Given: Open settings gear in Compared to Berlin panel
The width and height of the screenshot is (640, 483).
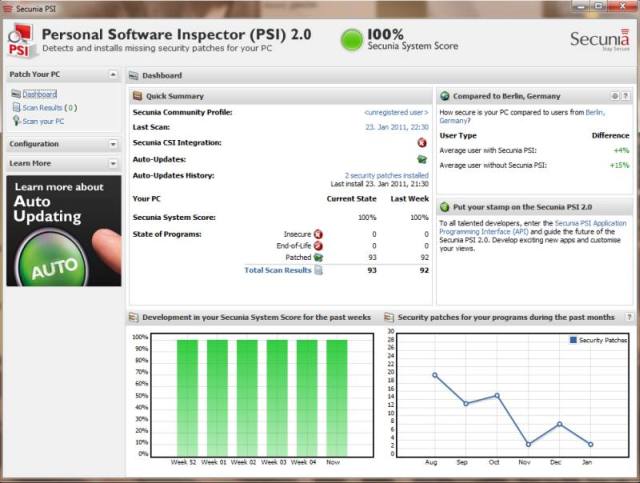Looking at the screenshot, I should 615,96.
